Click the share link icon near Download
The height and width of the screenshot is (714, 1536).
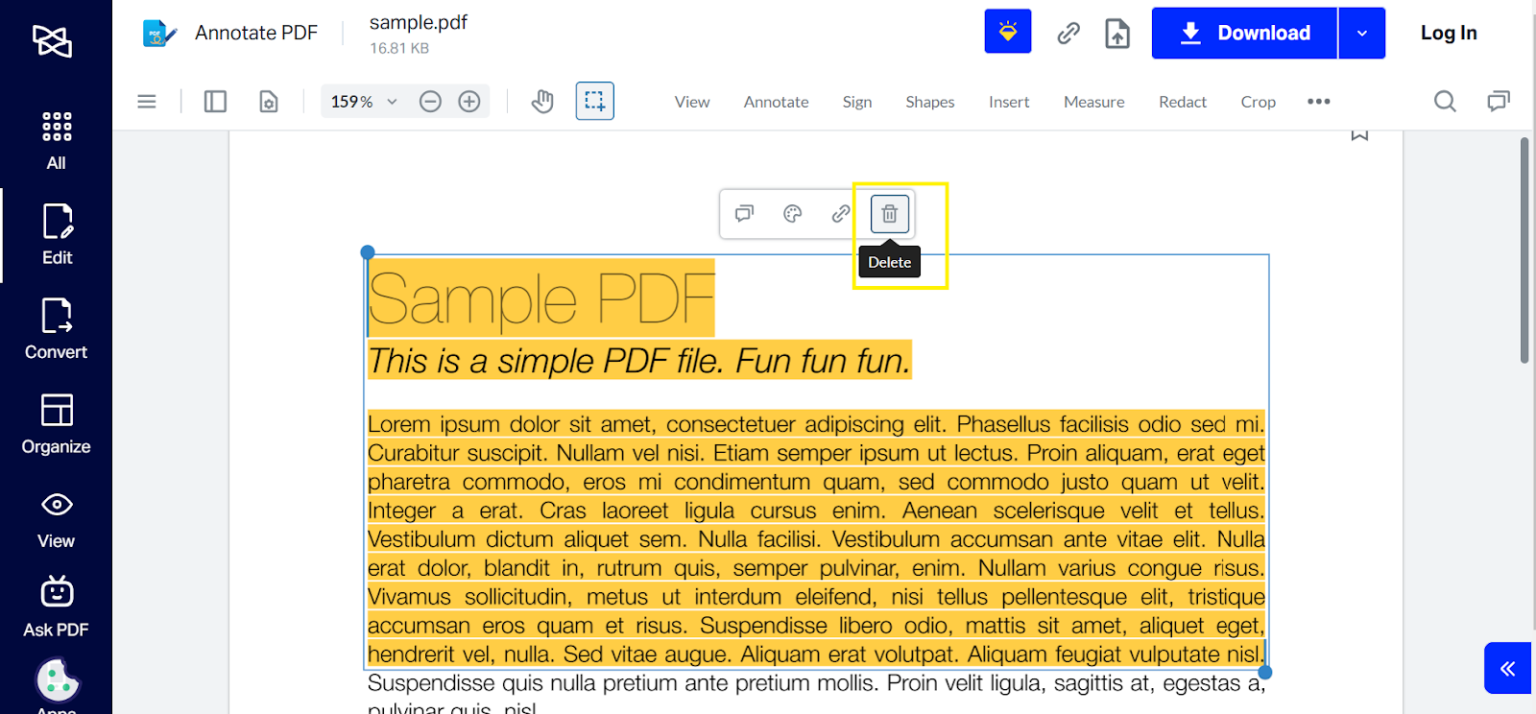[x=1067, y=32]
